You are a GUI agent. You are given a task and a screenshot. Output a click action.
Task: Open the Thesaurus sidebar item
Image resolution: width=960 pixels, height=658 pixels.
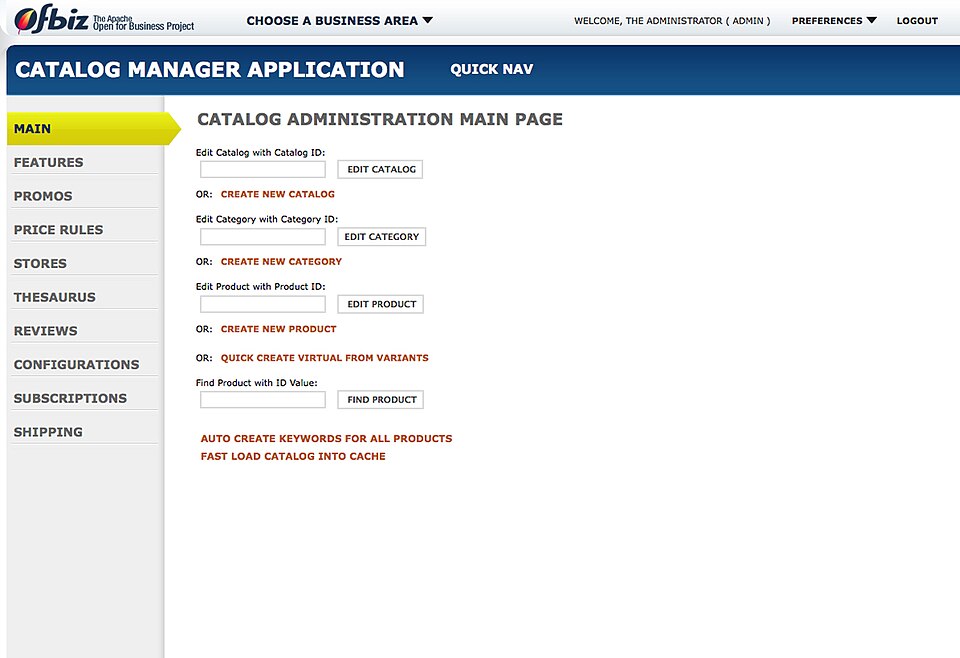point(54,297)
